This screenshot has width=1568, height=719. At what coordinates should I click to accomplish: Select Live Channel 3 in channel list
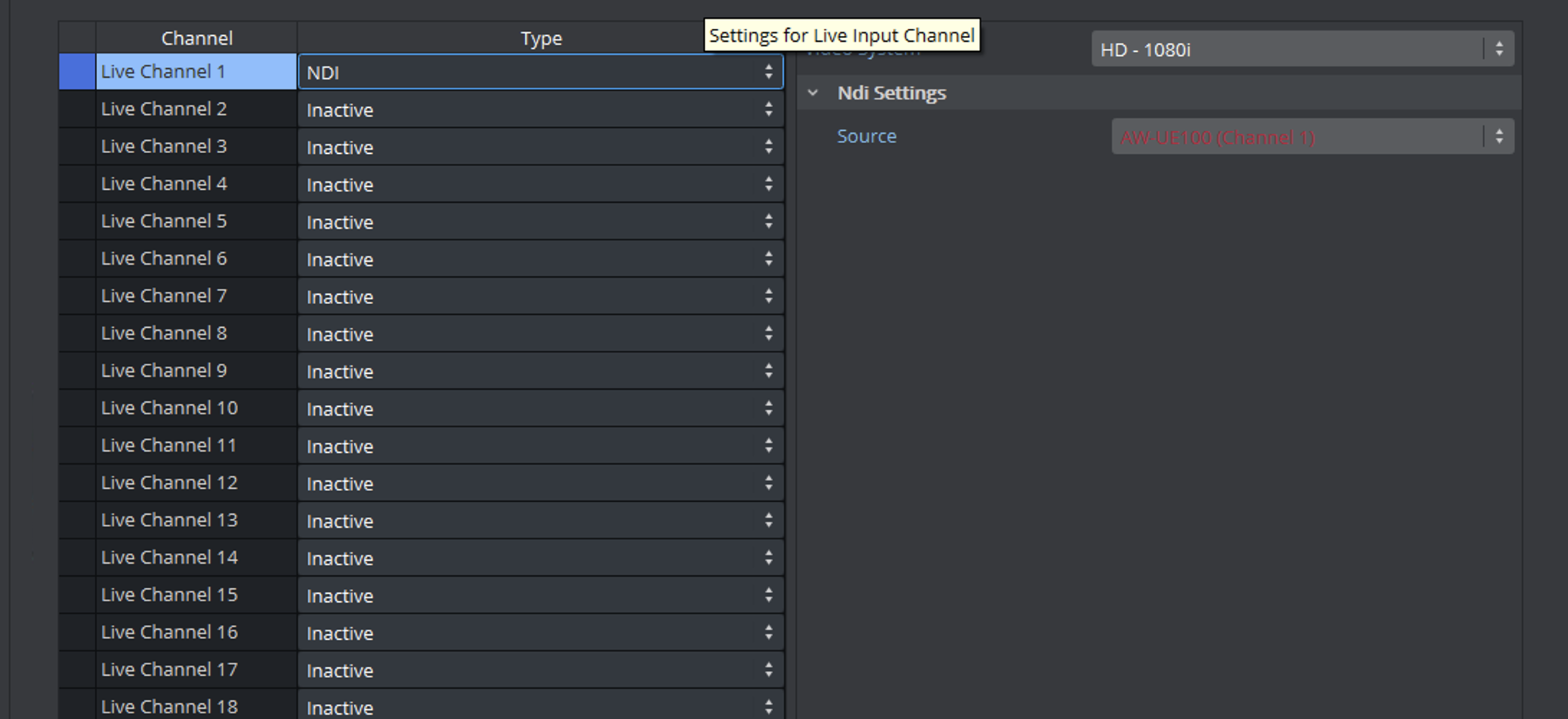point(196,147)
